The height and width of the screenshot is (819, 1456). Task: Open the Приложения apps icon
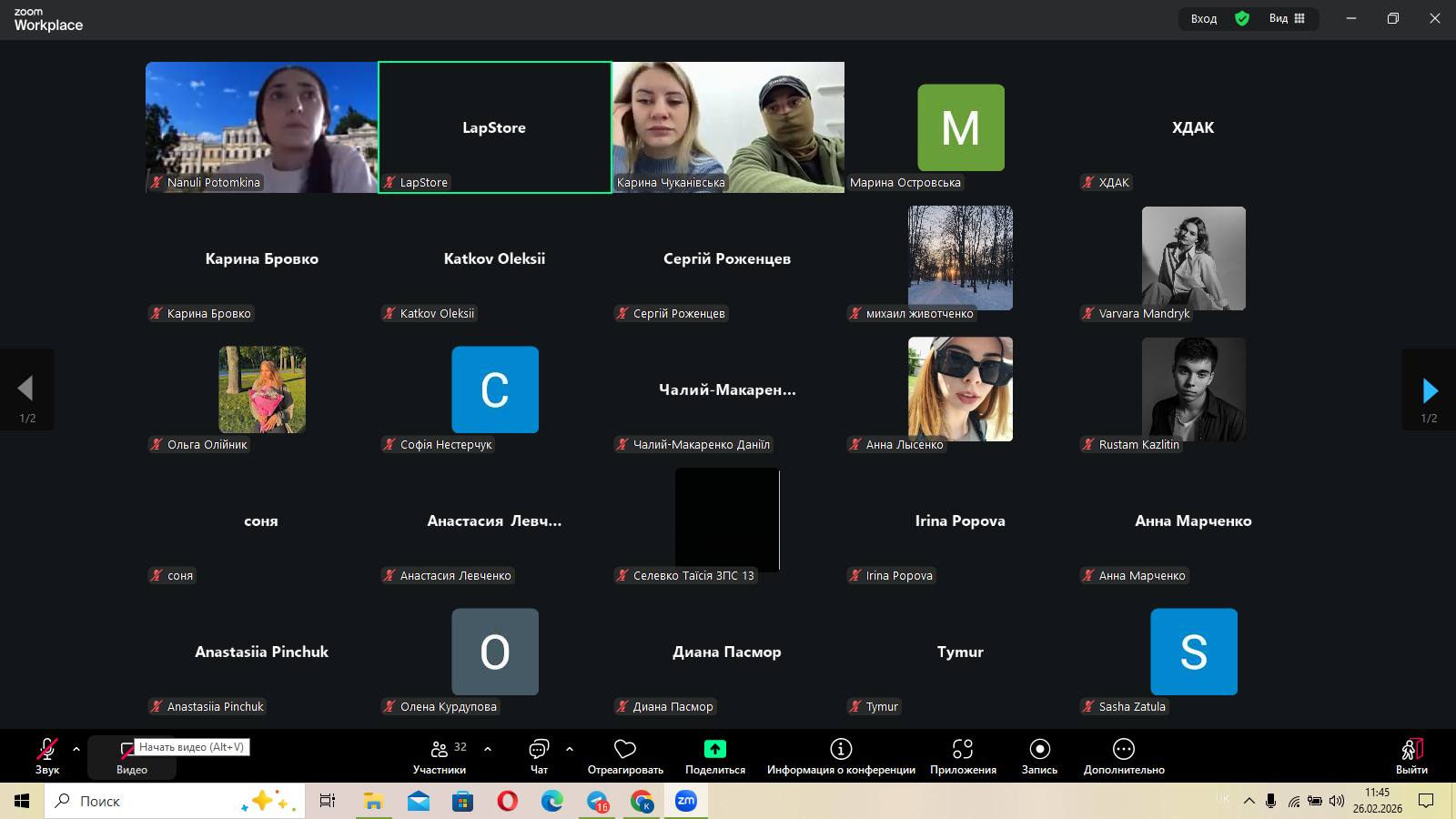pos(963,749)
